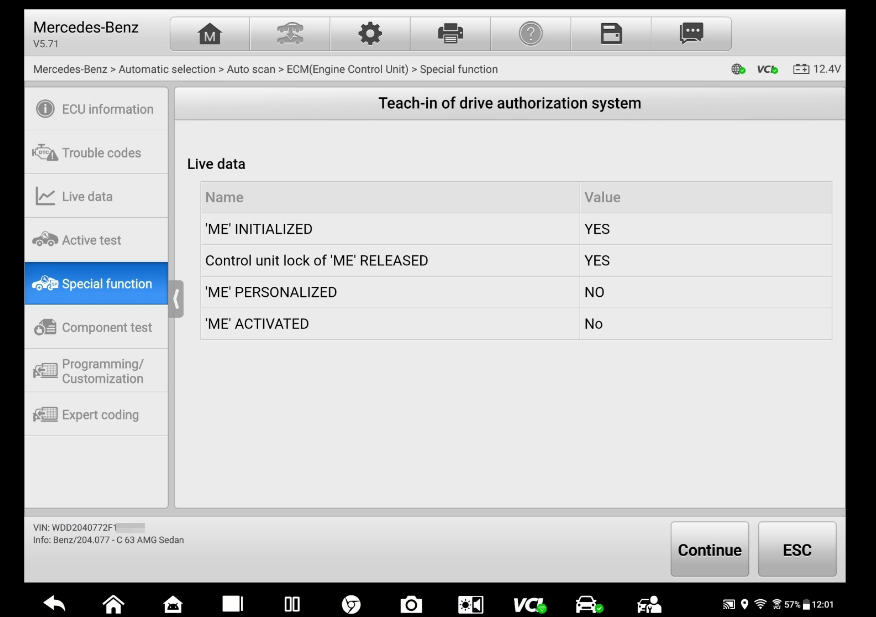Viewport: 876px width, 617px height.
Task: Open the message feedback icon
Action: 691,34
